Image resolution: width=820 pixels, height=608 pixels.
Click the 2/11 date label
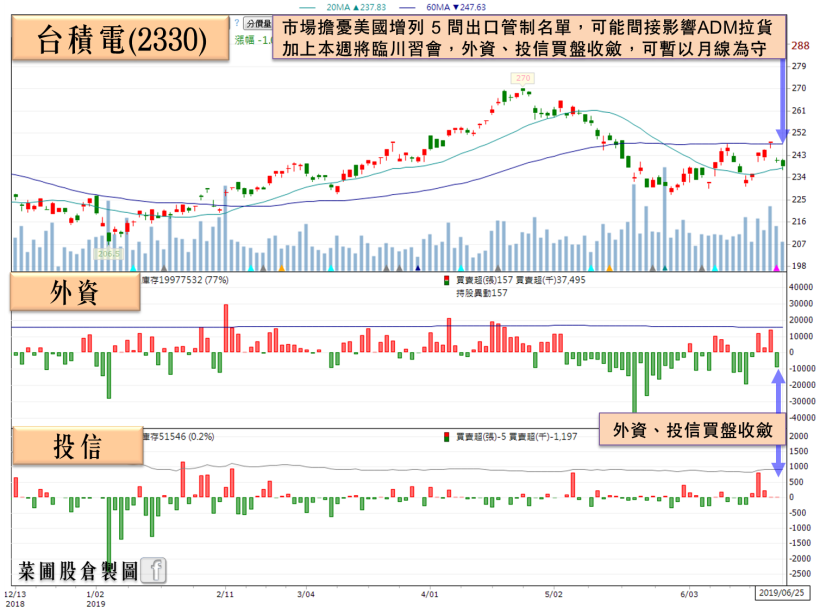pyautogui.click(x=225, y=594)
